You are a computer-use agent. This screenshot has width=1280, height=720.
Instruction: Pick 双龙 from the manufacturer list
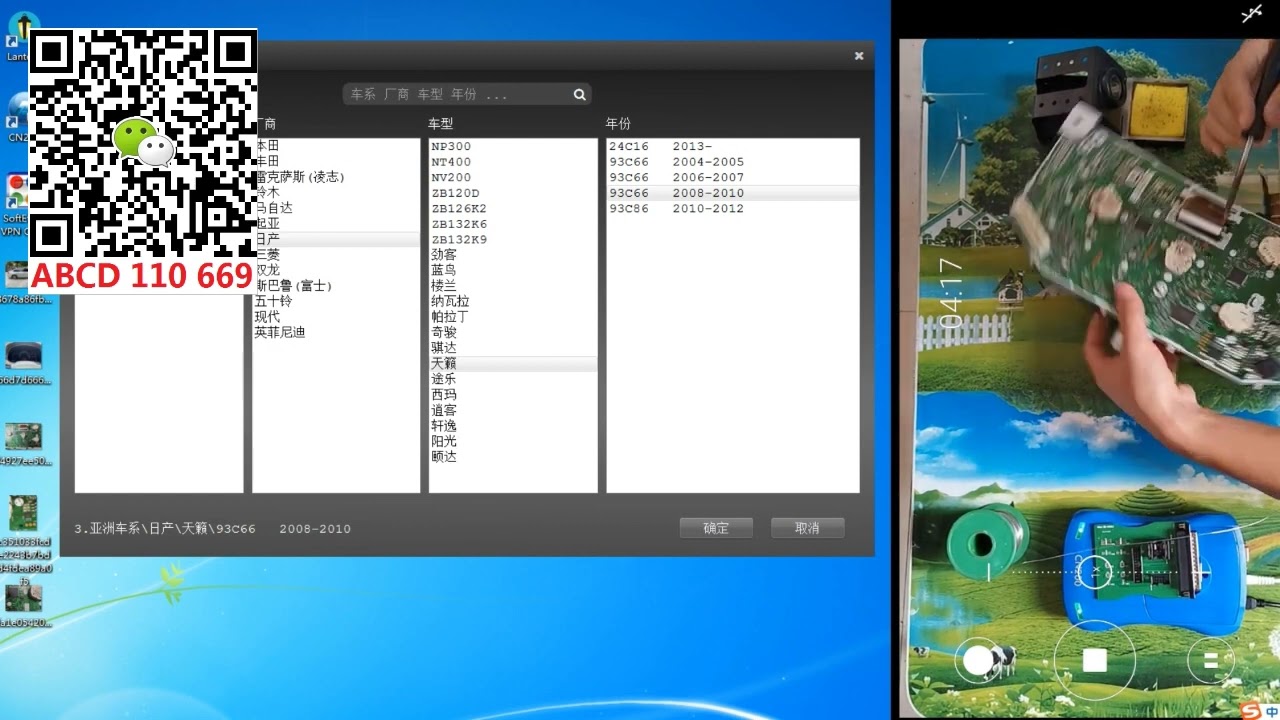[336, 270]
